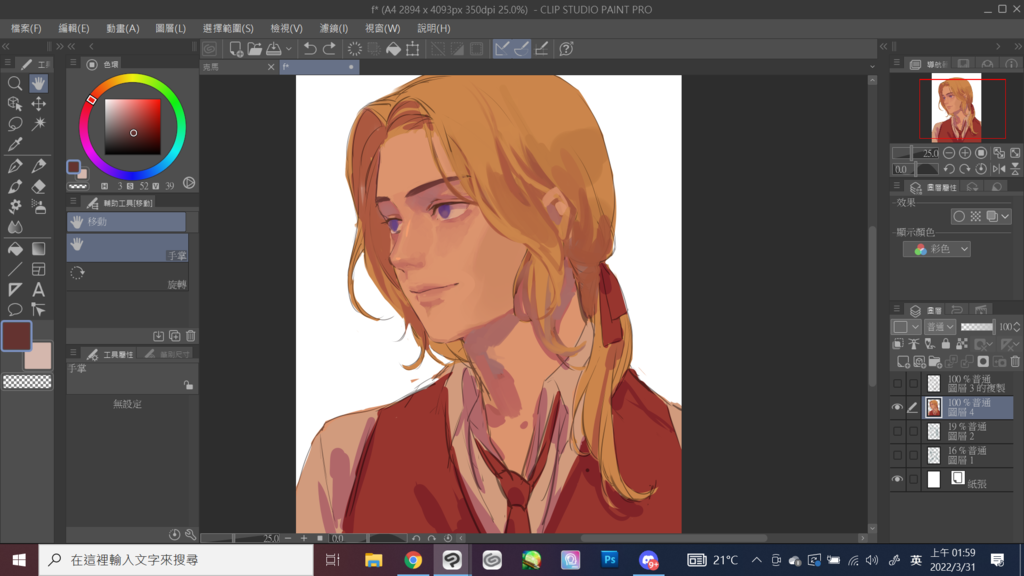Toggle visibility of 紙張 paper layer
This screenshot has width=1024, height=576.
pos(897,479)
